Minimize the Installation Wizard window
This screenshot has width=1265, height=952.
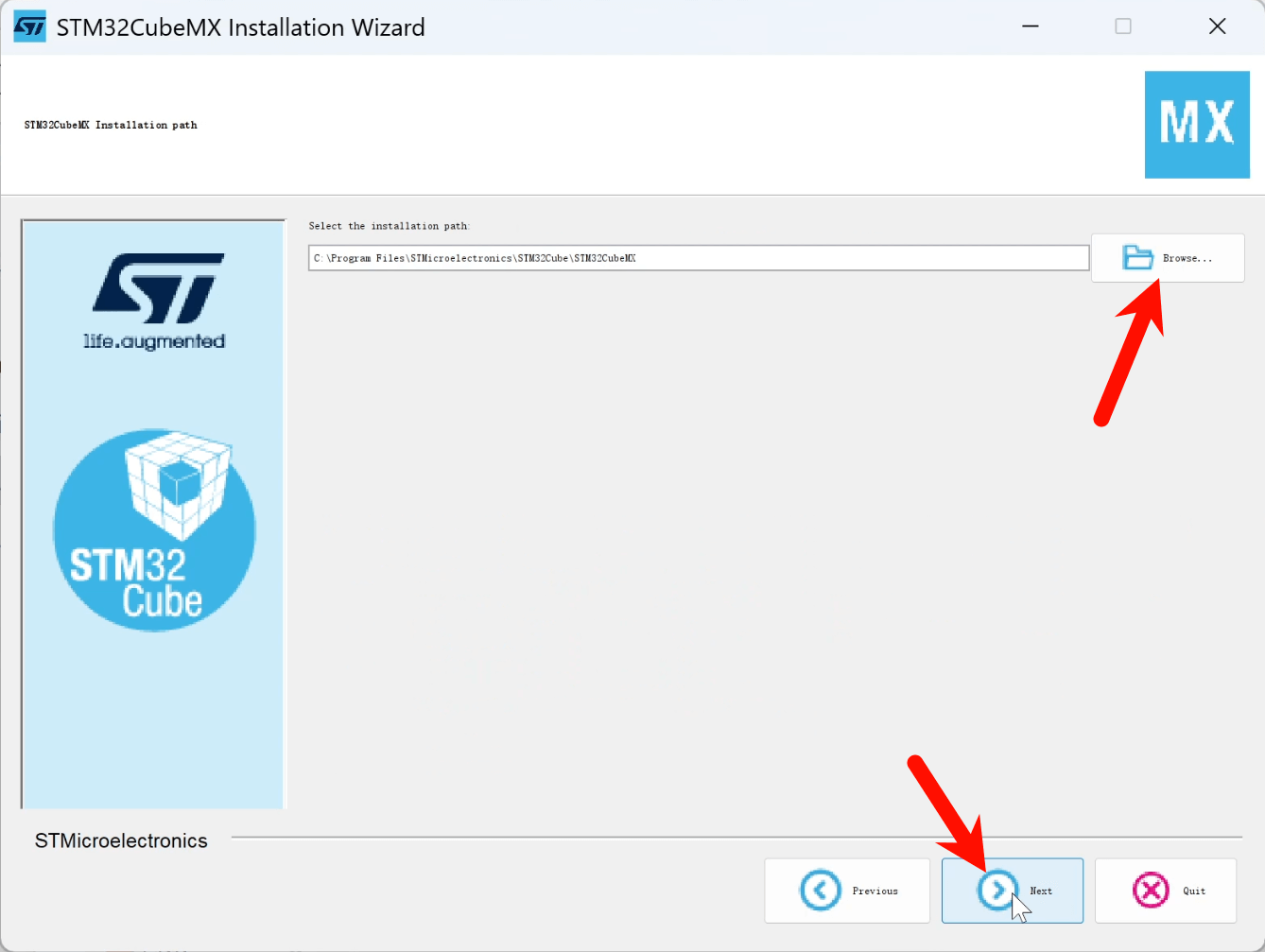tap(1031, 26)
